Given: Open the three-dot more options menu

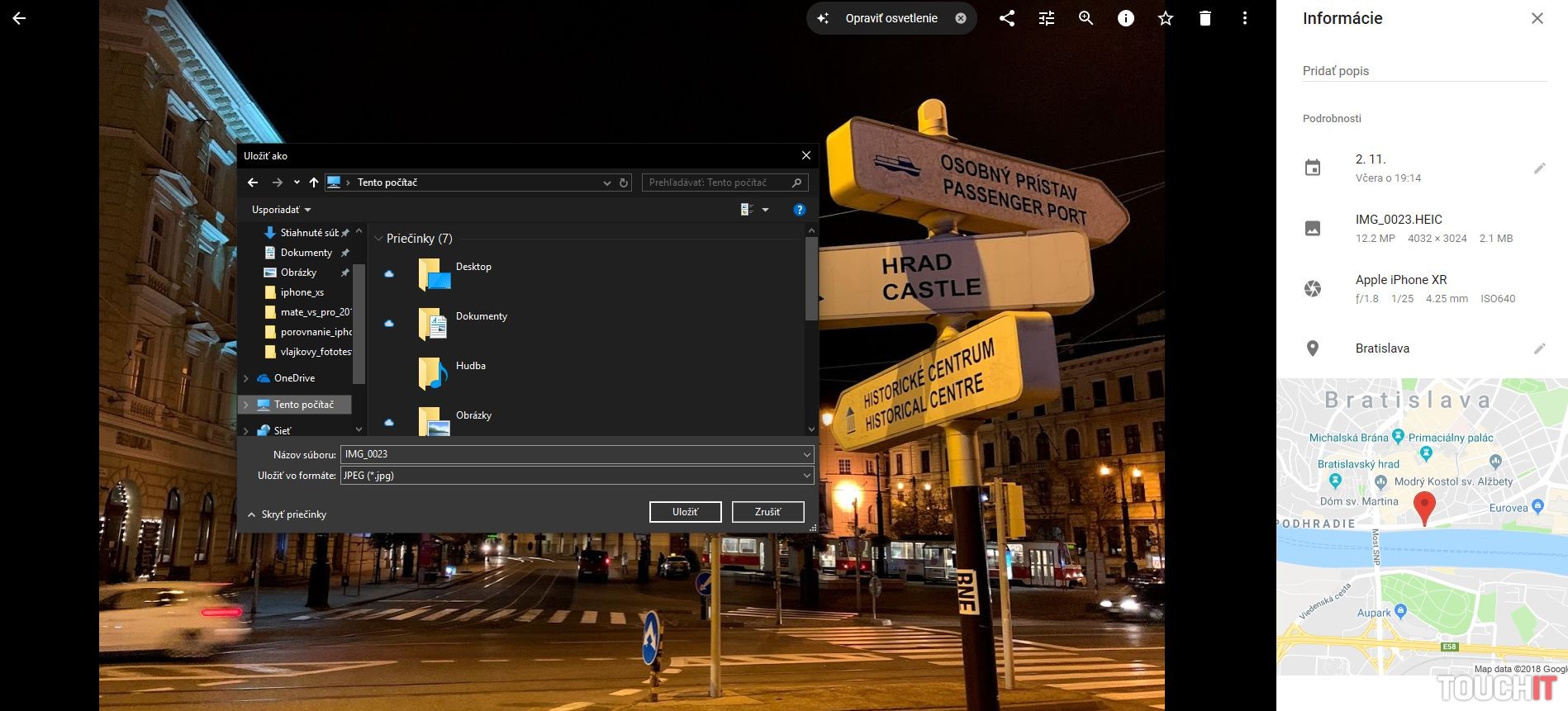Looking at the screenshot, I should tap(1244, 18).
